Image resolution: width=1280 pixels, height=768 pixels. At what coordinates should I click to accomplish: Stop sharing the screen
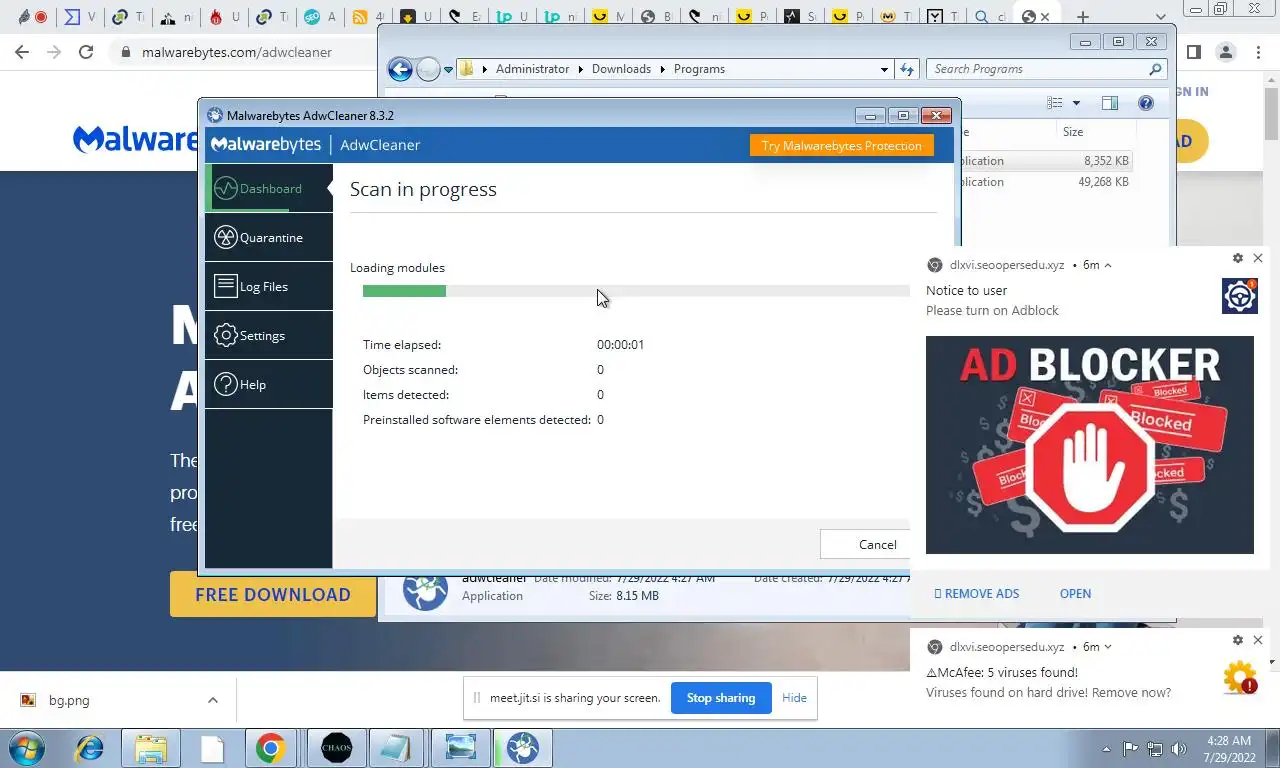coord(721,698)
